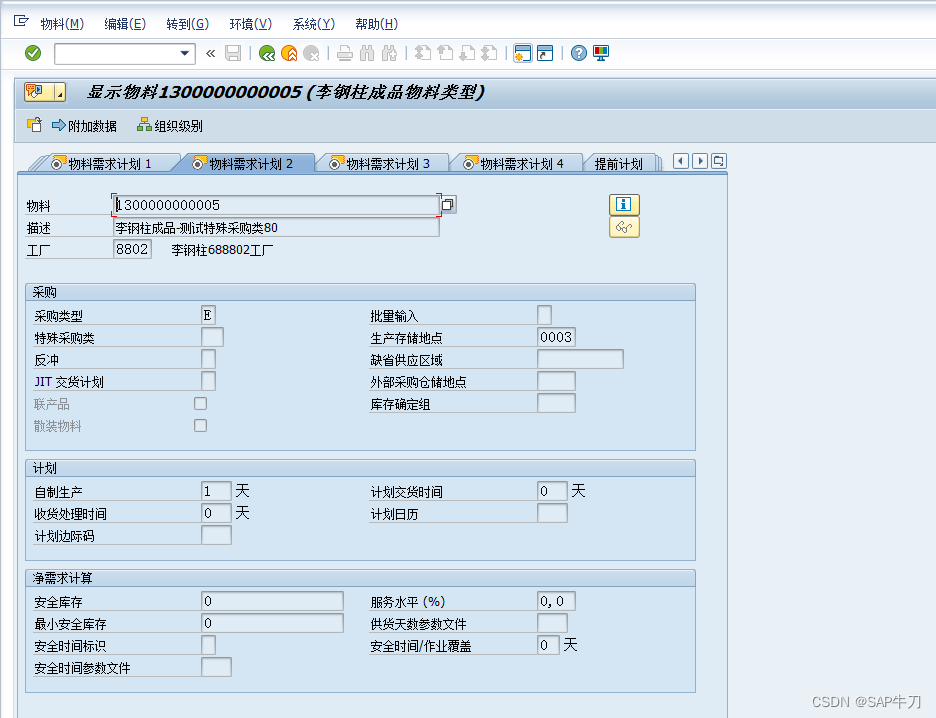The width and height of the screenshot is (936, 718).
Task: Open the search help beside the 物料 field
Action: pyautogui.click(x=448, y=205)
